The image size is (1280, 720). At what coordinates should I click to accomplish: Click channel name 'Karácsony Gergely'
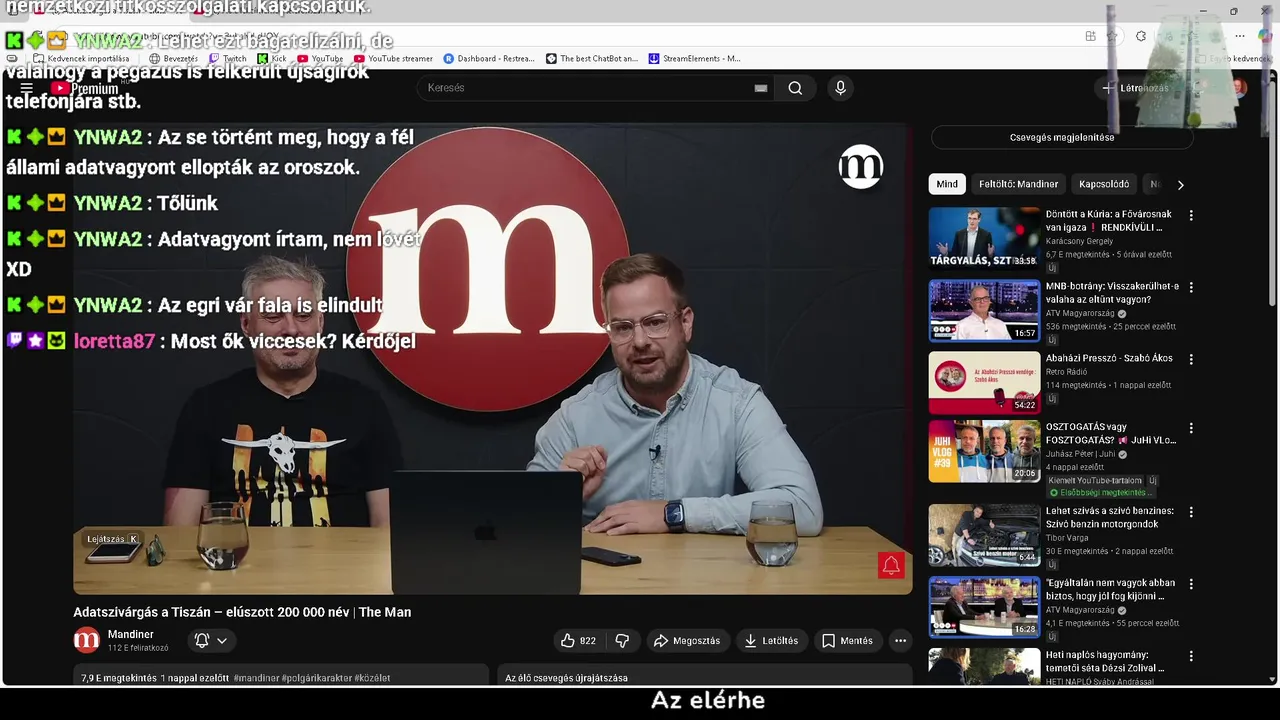pos(1079,242)
